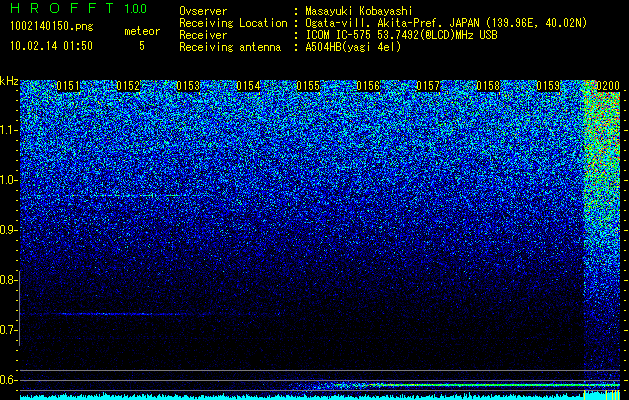
Task: Click the 0153 time marker
Action: coord(188,86)
